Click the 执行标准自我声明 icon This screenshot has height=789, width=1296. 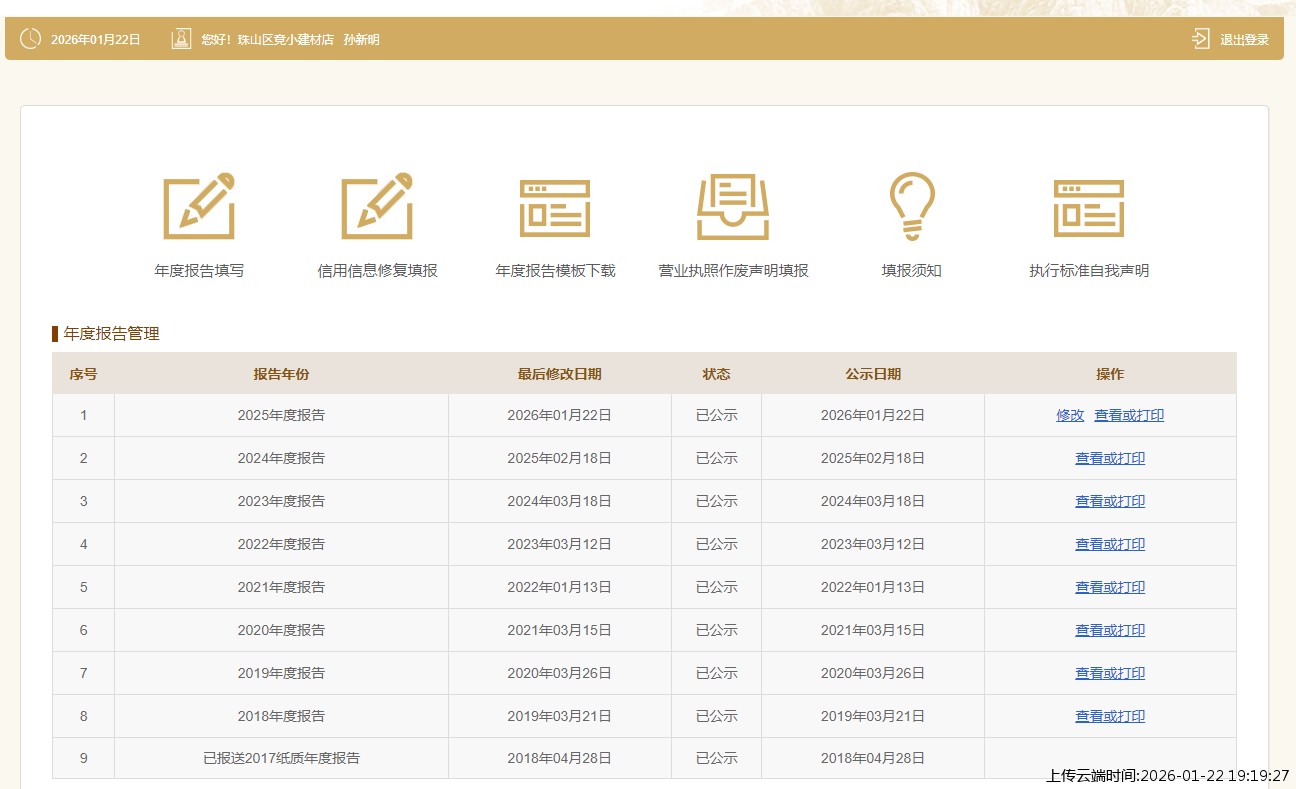click(x=1089, y=208)
